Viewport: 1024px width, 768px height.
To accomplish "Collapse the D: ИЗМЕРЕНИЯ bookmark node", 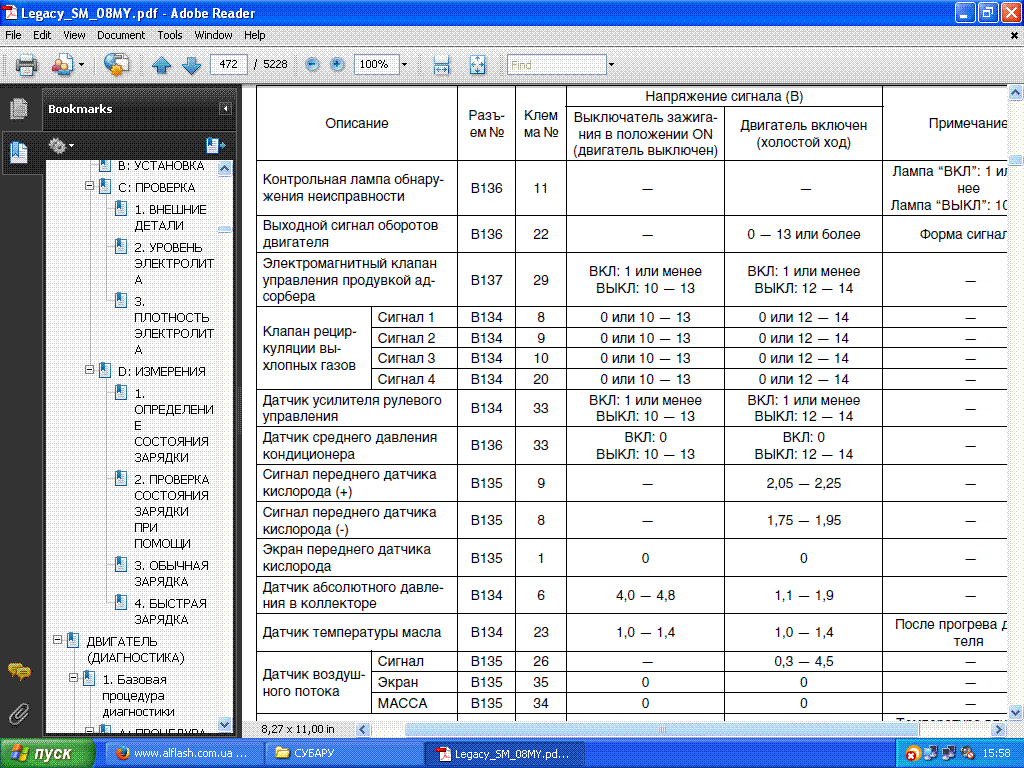I will (x=89, y=370).
